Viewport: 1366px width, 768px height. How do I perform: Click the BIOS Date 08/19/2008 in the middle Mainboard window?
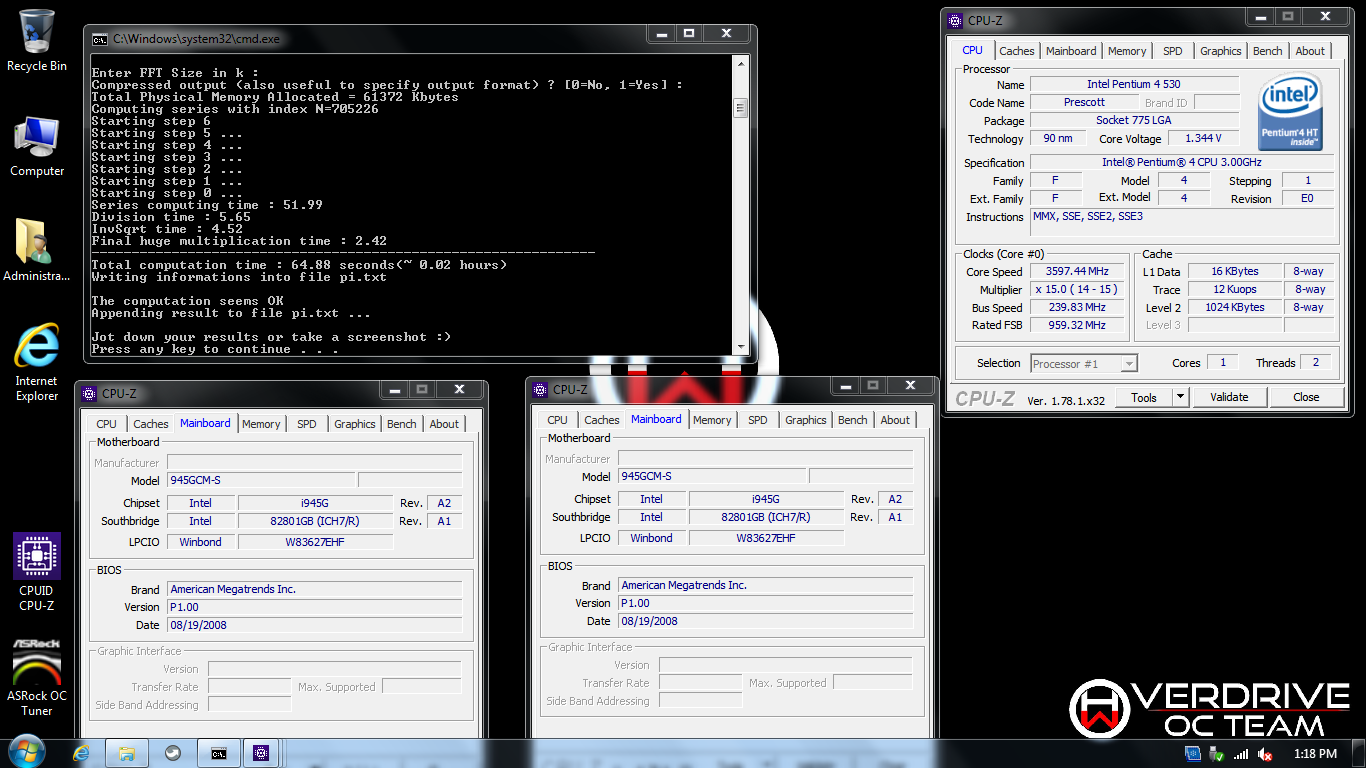point(765,622)
